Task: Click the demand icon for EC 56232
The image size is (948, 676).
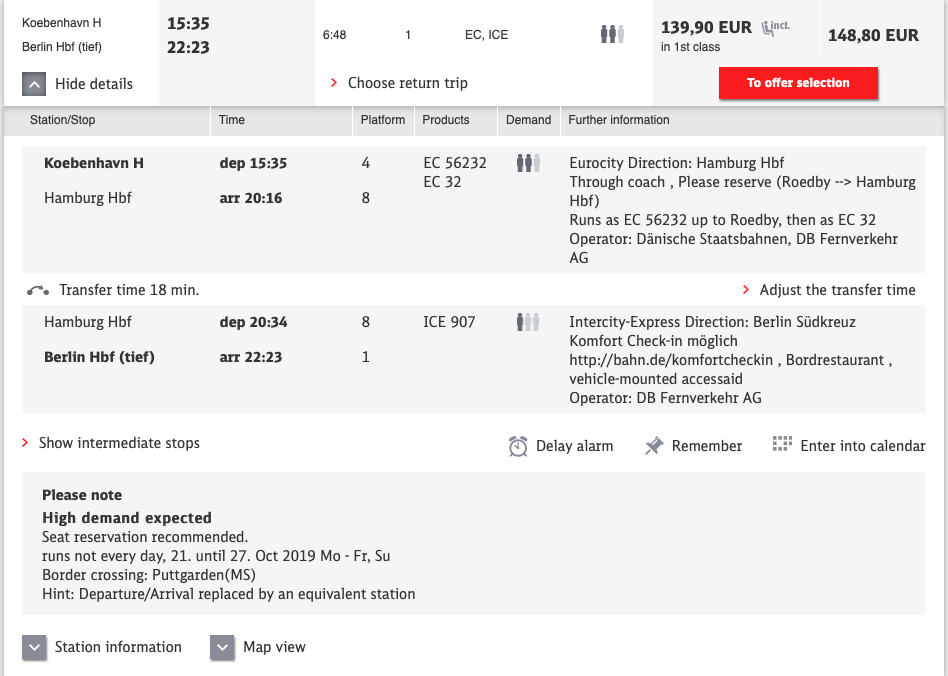Action: (528, 163)
